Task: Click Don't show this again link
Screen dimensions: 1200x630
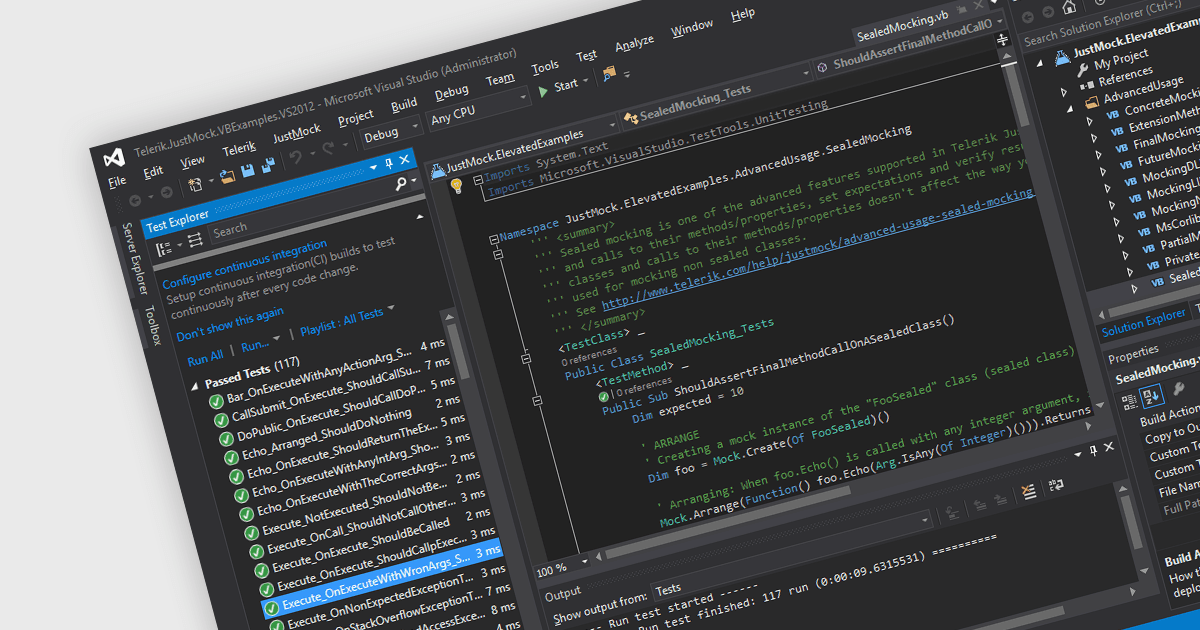Action: [x=229, y=325]
